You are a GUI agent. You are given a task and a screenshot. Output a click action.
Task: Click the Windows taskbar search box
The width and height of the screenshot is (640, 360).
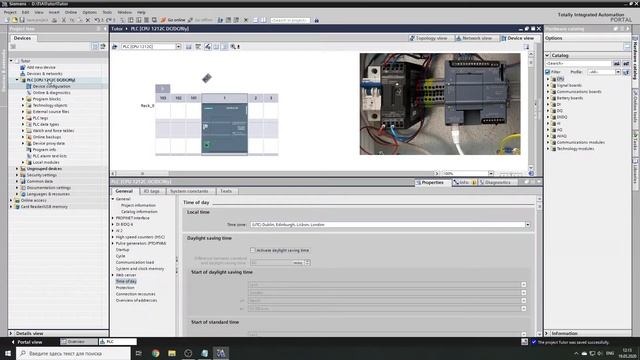(73, 353)
